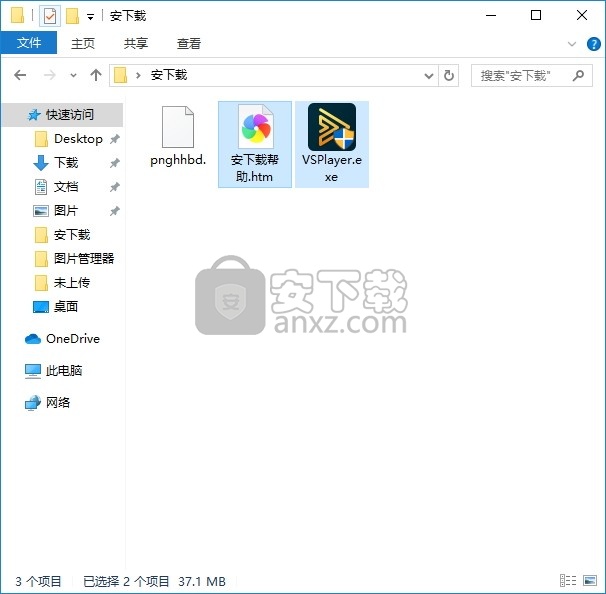Screen dimensions: 606x594
Task: Click the Properties checkmark icon in title bar
Action: click(x=50, y=17)
